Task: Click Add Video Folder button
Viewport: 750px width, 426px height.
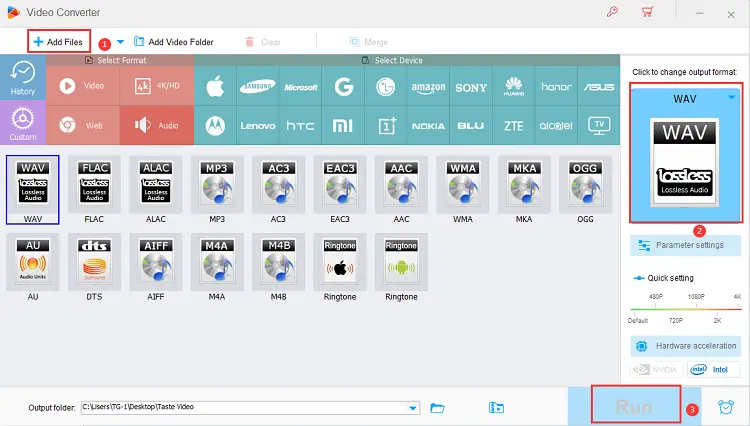Action: [174, 42]
